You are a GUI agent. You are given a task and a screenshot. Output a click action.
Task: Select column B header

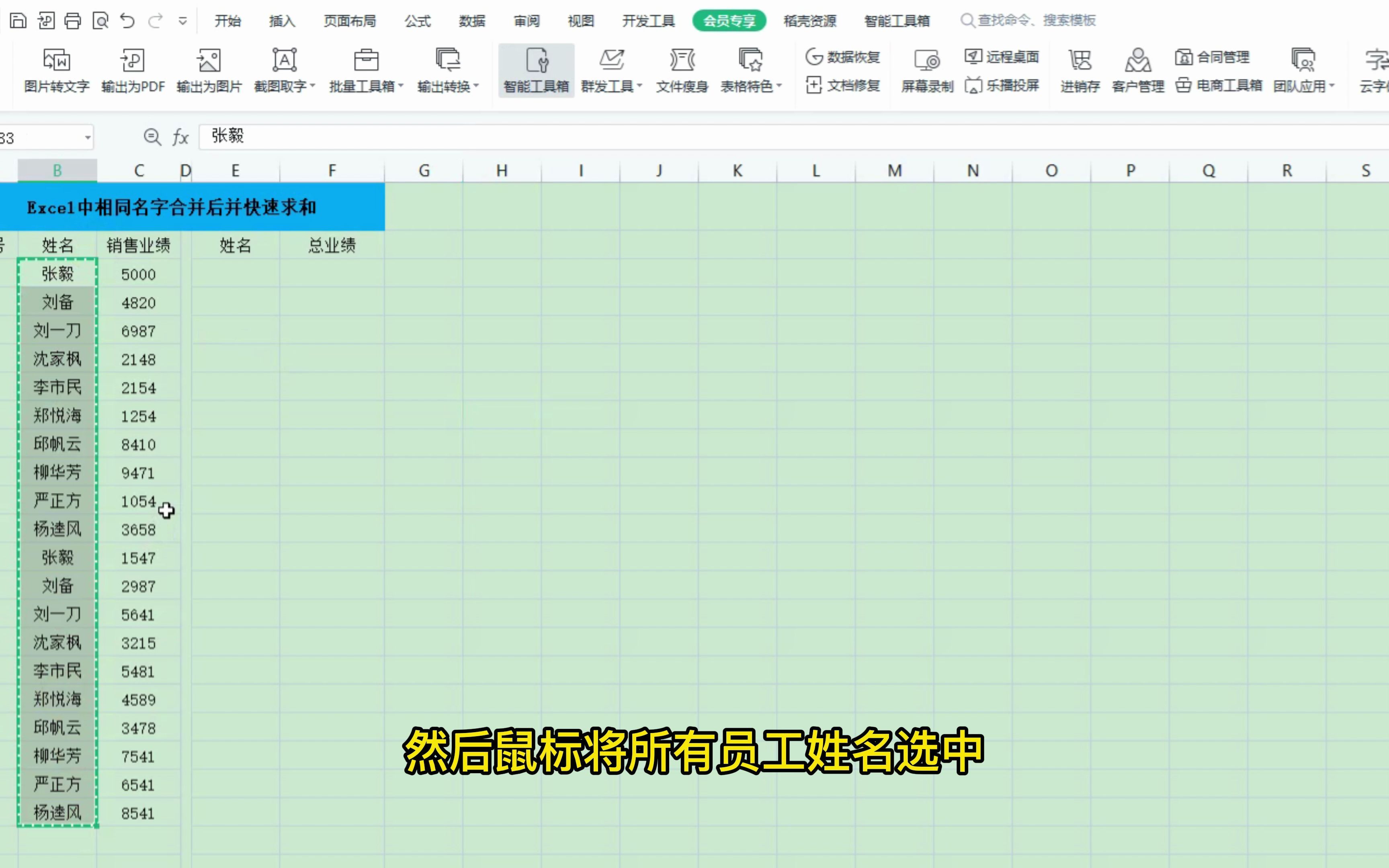[x=57, y=170]
